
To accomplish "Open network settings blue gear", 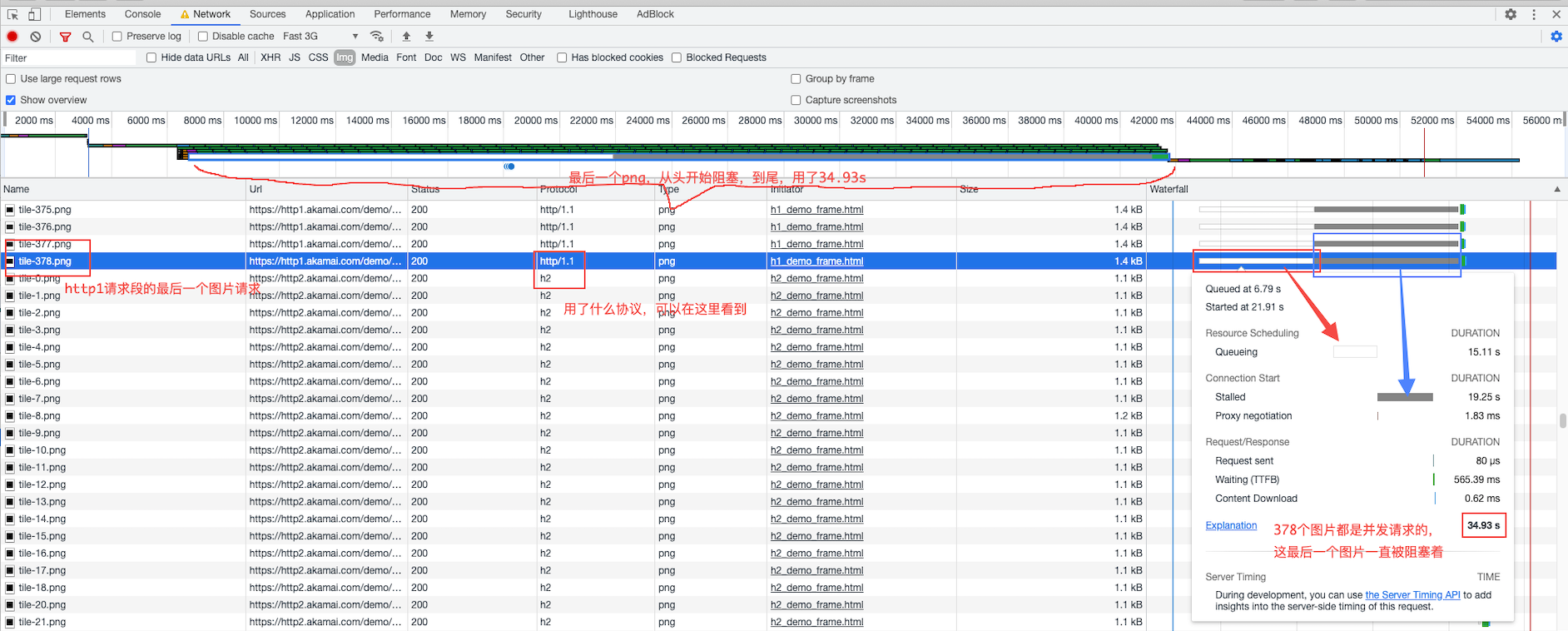I will (x=1556, y=37).
